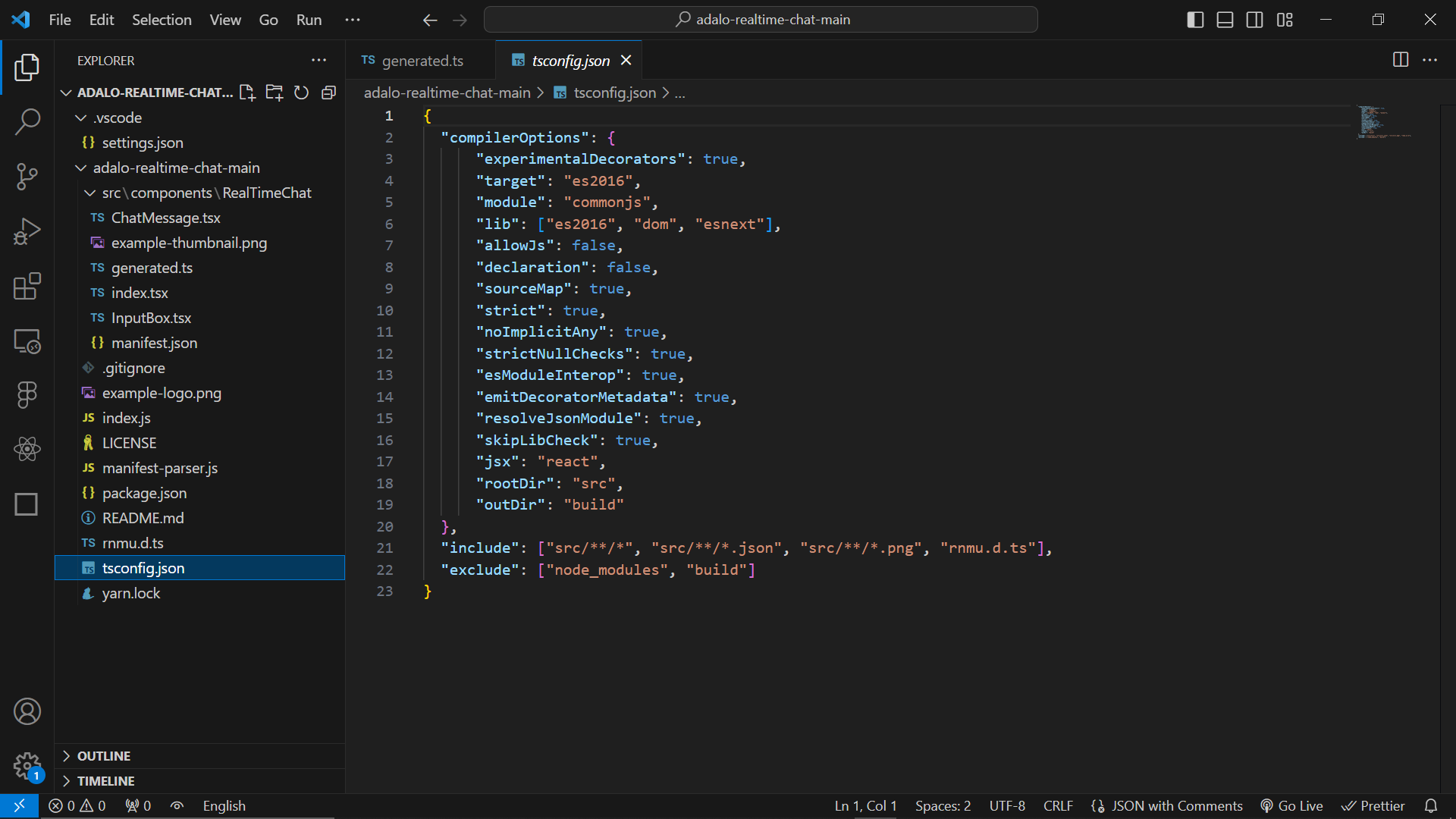The width and height of the screenshot is (1456, 819).
Task: Split the editor to the right
Action: [x=1400, y=60]
